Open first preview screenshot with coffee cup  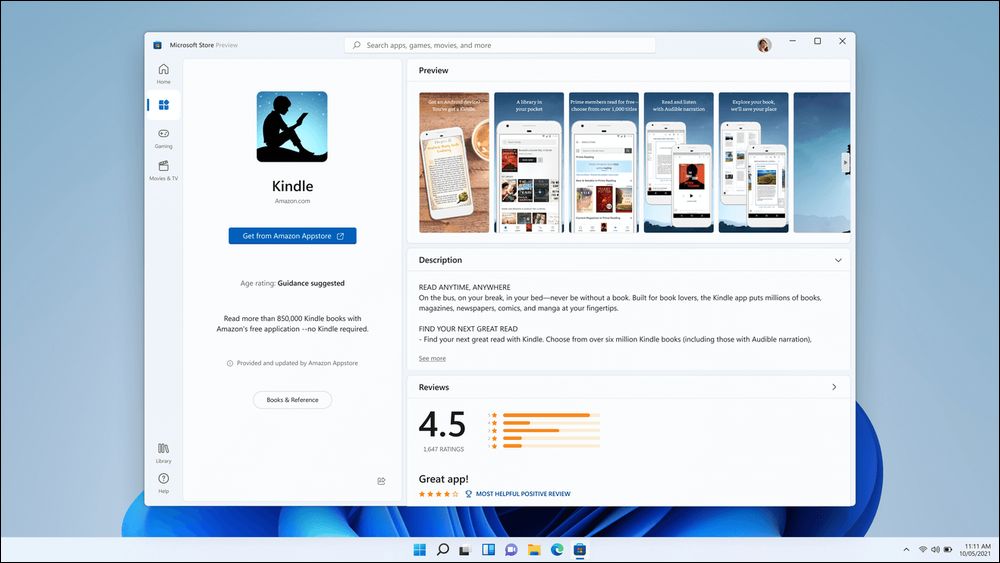point(454,163)
